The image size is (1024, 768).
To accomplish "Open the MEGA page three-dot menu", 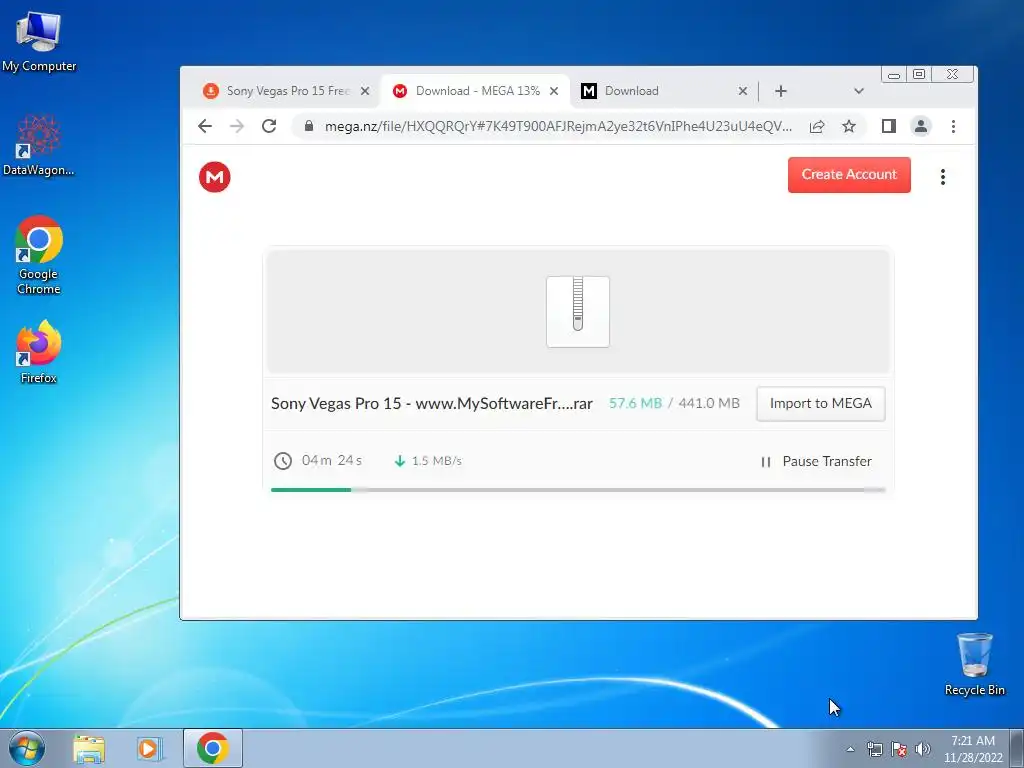I will [942, 176].
